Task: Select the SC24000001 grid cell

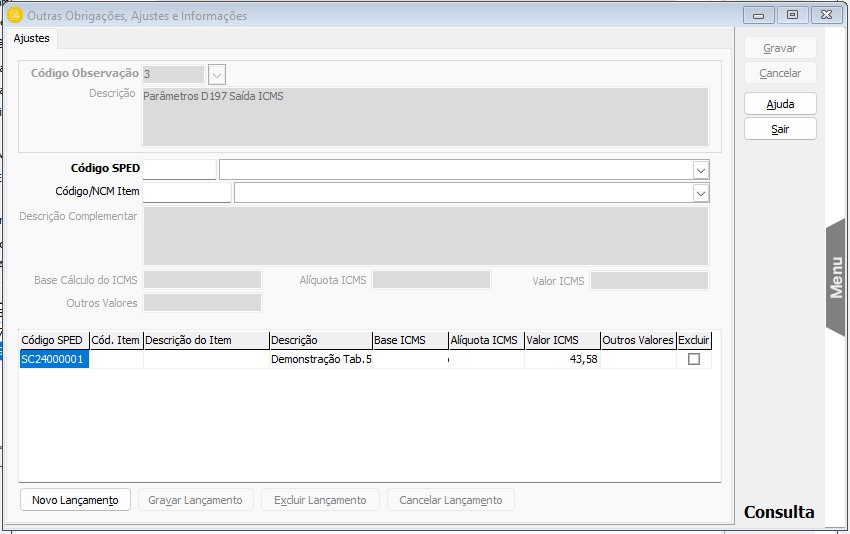Action: [54, 359]
